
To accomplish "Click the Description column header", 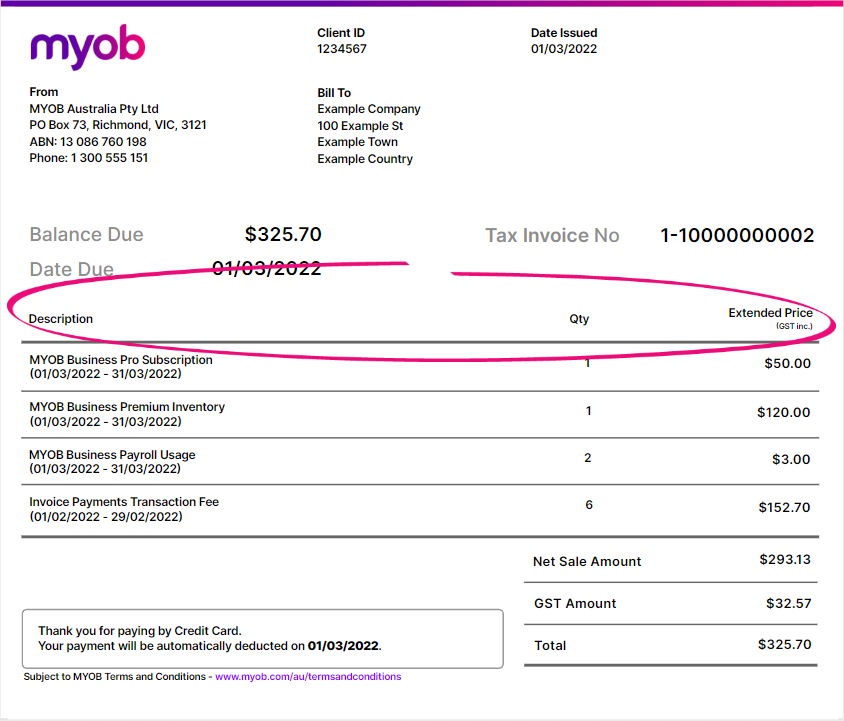I will (x=61, y=319).
